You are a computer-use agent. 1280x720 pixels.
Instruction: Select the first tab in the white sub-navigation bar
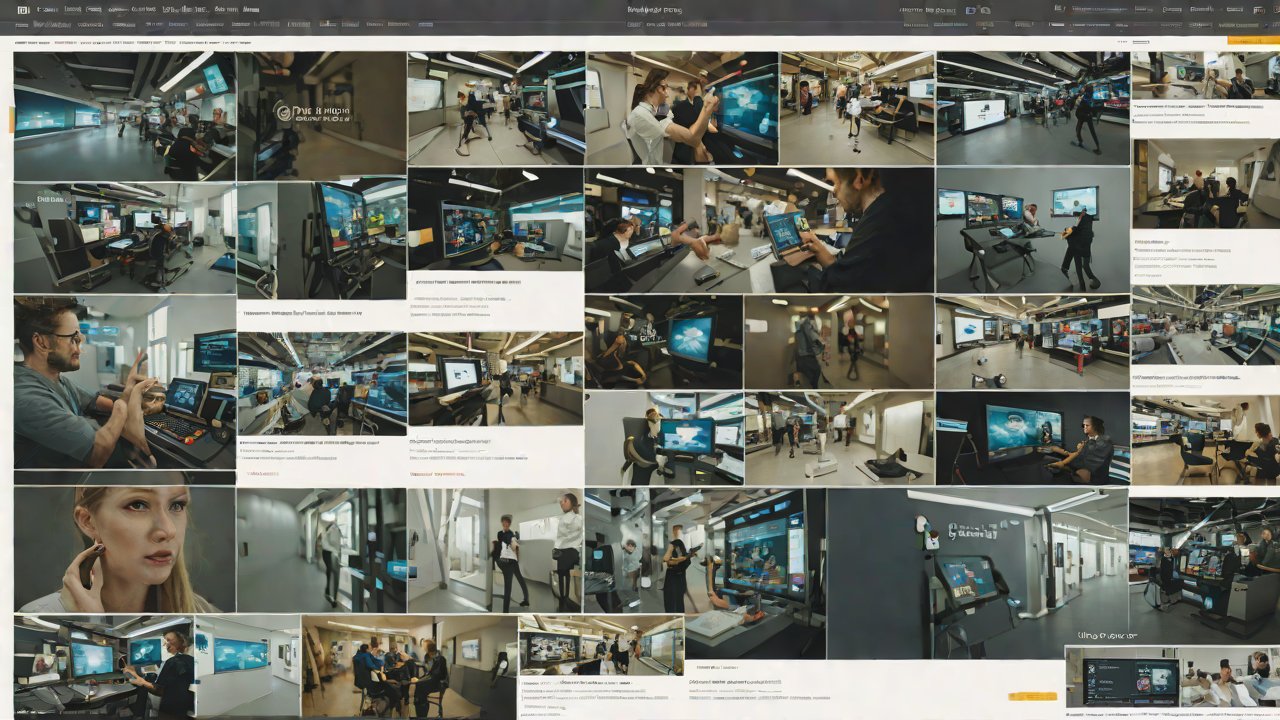(x=34, y=44)
